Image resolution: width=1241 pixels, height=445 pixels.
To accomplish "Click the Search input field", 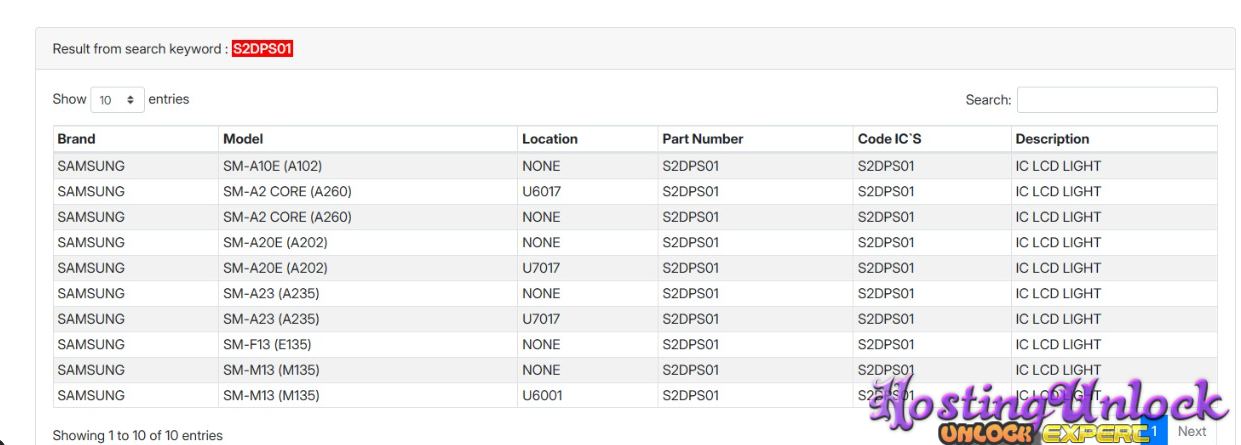I will pyautogui.click(x=1116, y=100).
